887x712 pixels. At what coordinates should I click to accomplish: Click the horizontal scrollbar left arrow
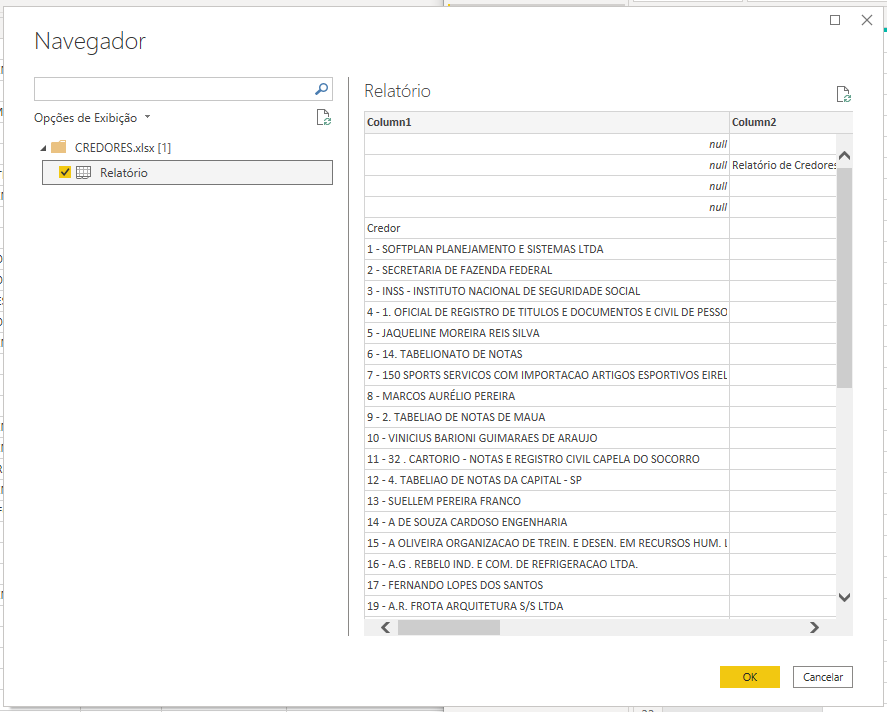tap(386, 627)
